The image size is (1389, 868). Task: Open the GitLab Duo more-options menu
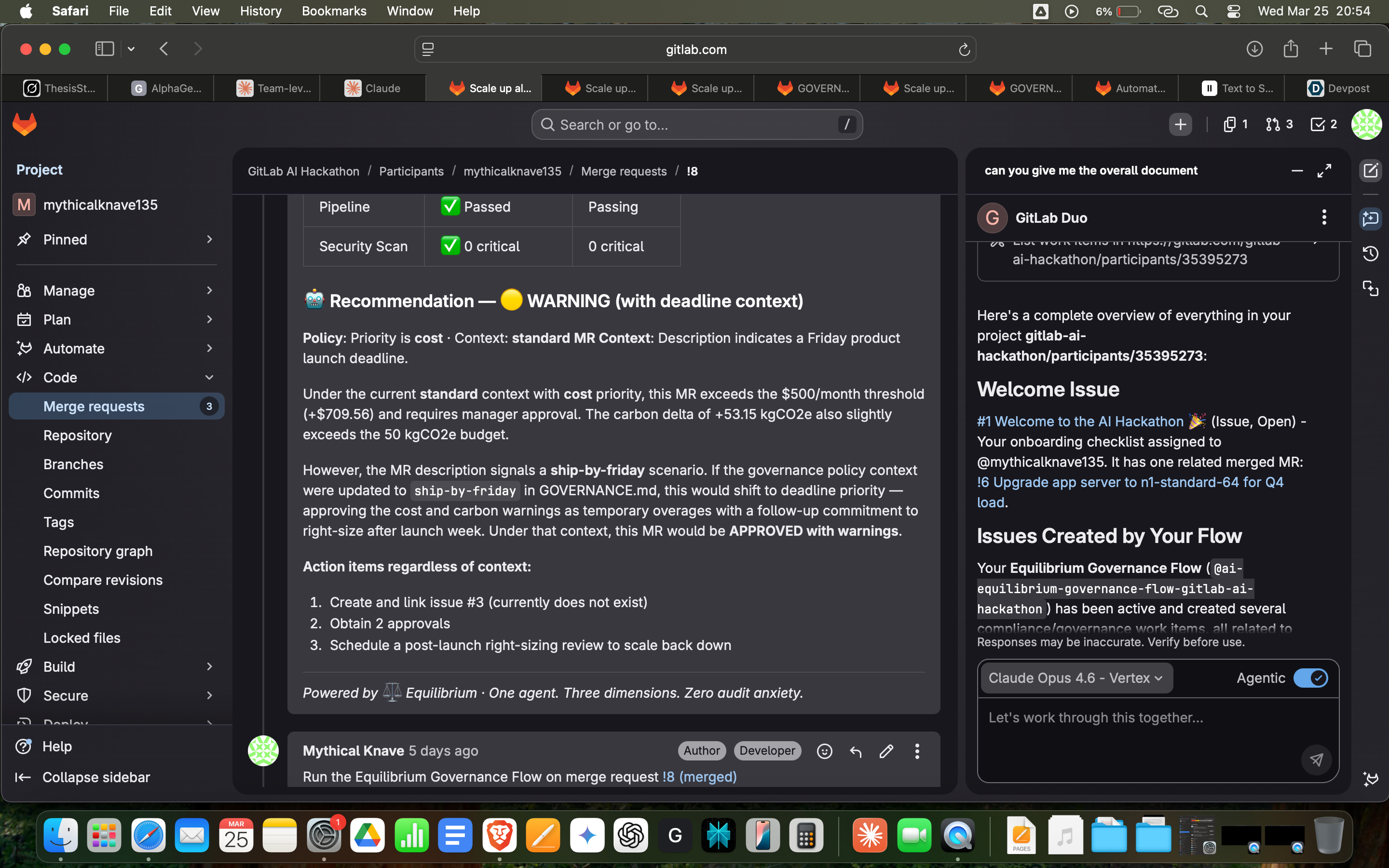[1324, 217]
